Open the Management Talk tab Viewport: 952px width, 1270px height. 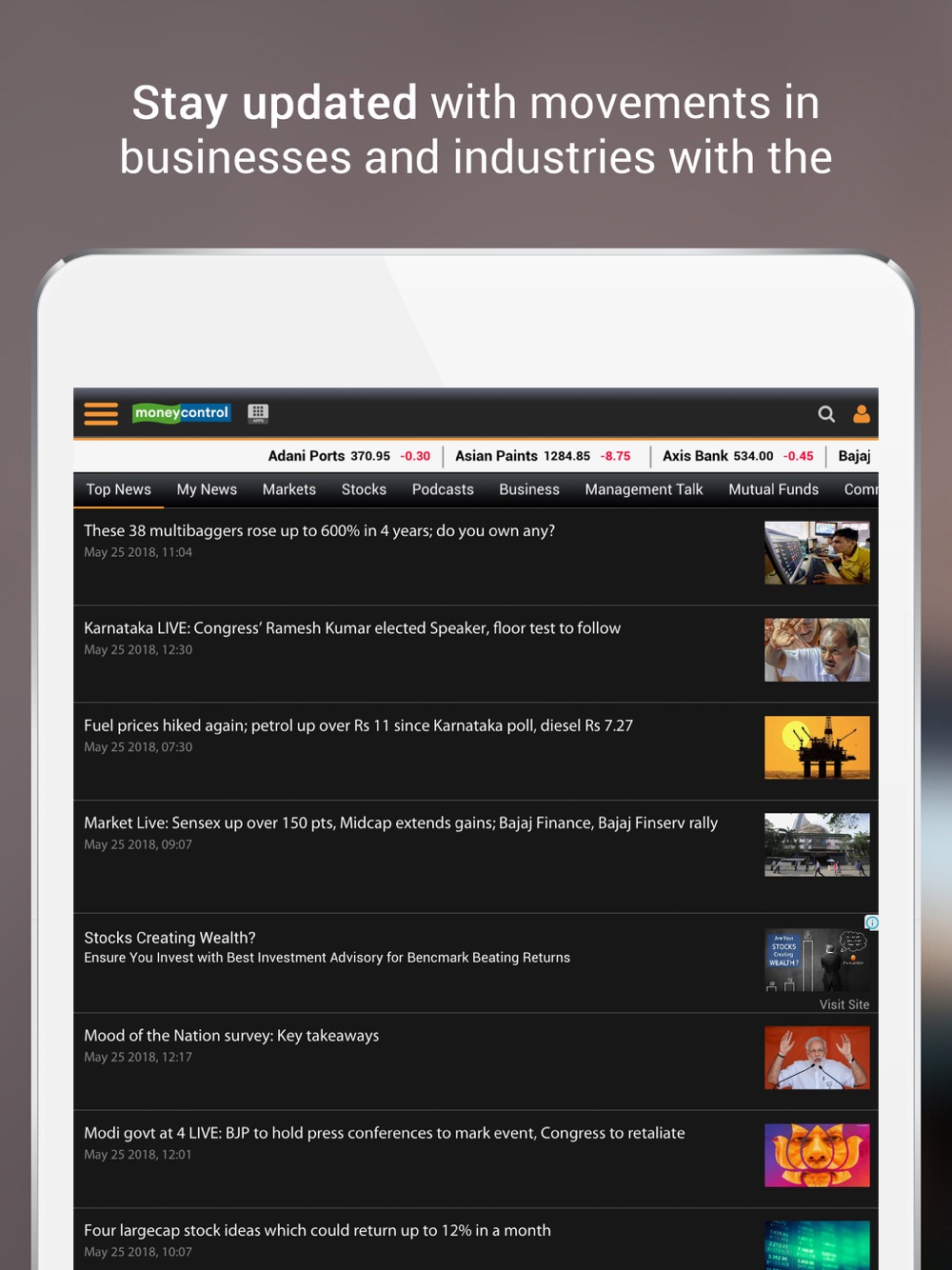(644, 489)
